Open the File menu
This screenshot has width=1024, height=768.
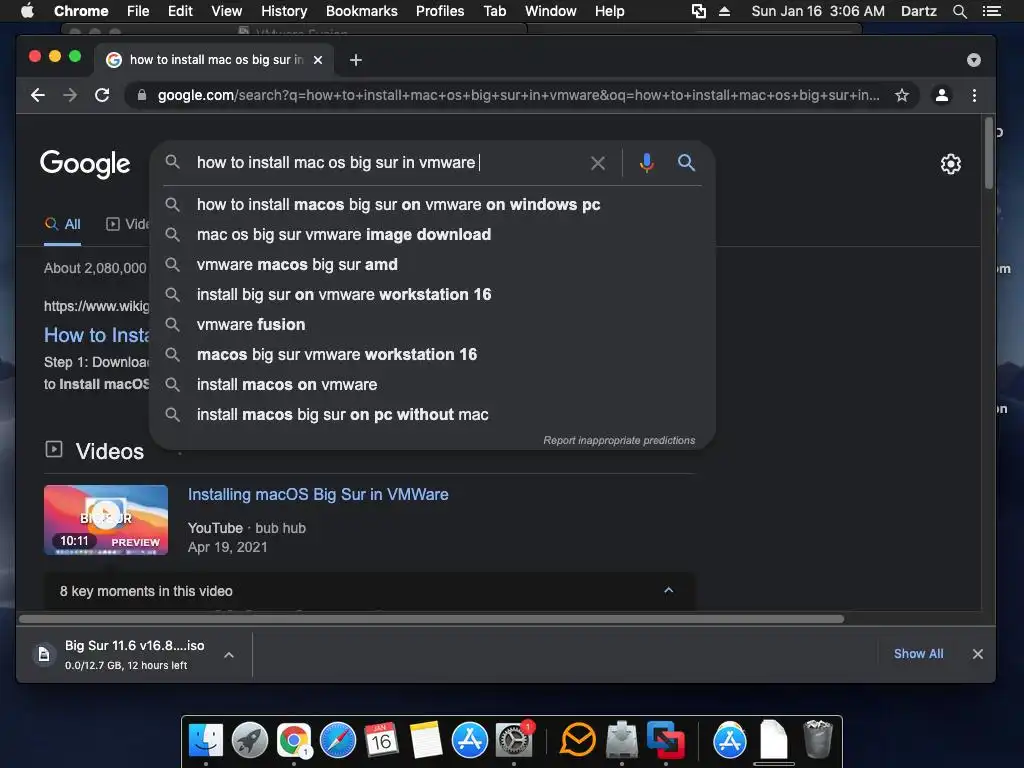tap(138, 11)
